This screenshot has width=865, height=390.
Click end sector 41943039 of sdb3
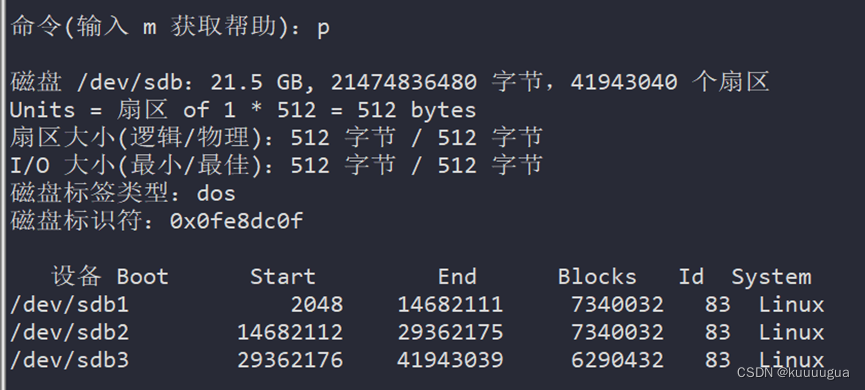450,360
